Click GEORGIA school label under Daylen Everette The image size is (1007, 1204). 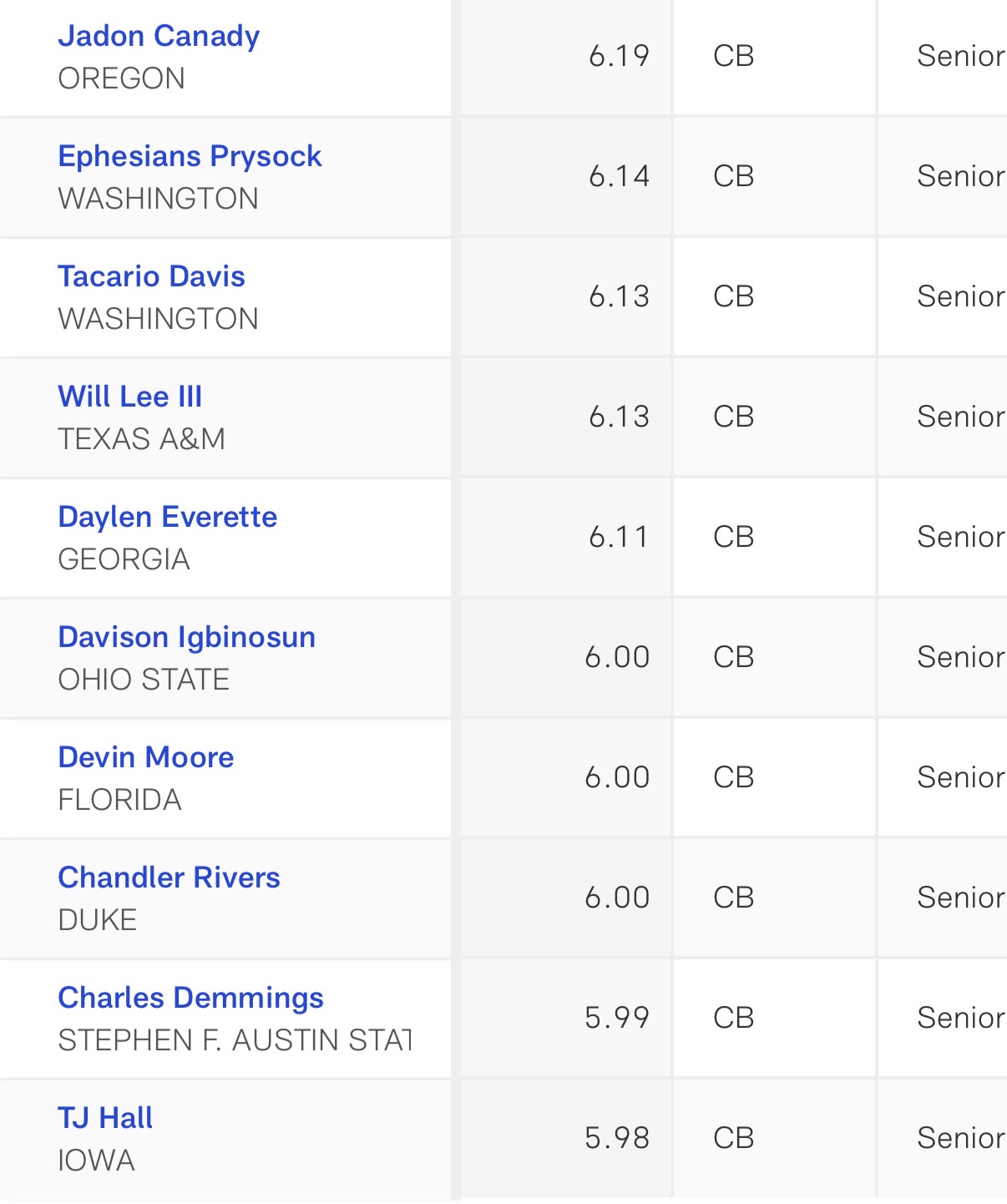tap(124, 559)
